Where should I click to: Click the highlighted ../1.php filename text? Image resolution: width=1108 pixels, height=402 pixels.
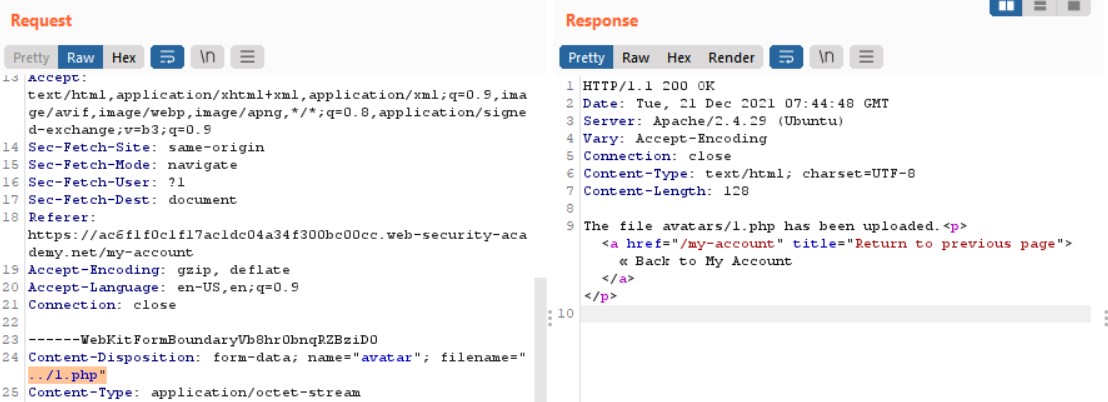pyautogui.click(x=67, y=375)
